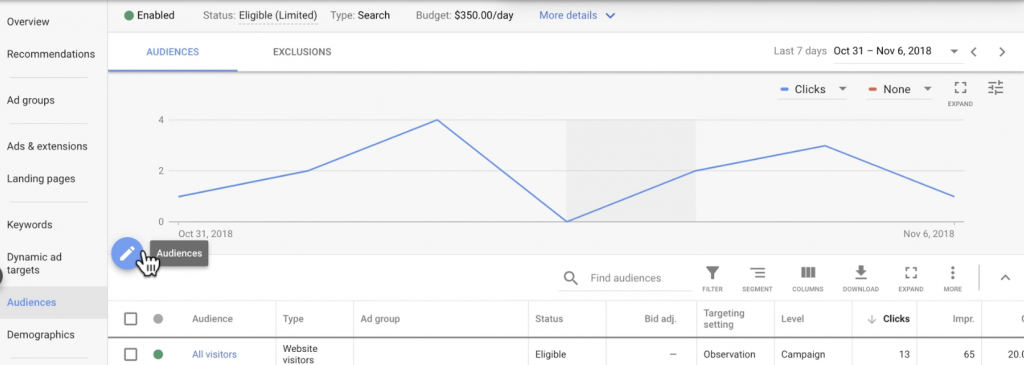This screenshot has height=365, width=1024.
Task: Collapse the table with the chevron up
Action: 1005,278
